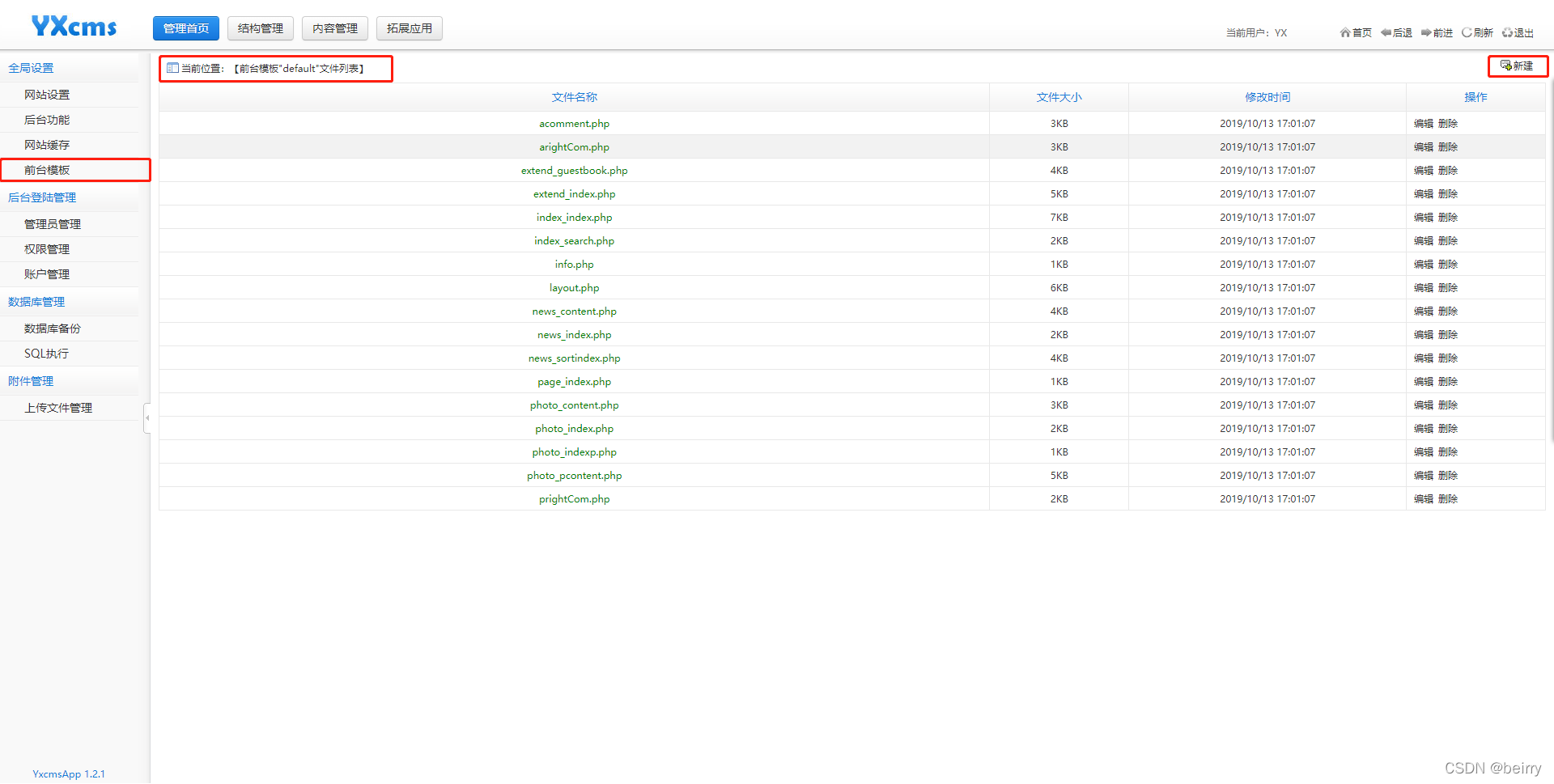
Task: Click the 当前用户: YX label
Action: point(1256,33)
